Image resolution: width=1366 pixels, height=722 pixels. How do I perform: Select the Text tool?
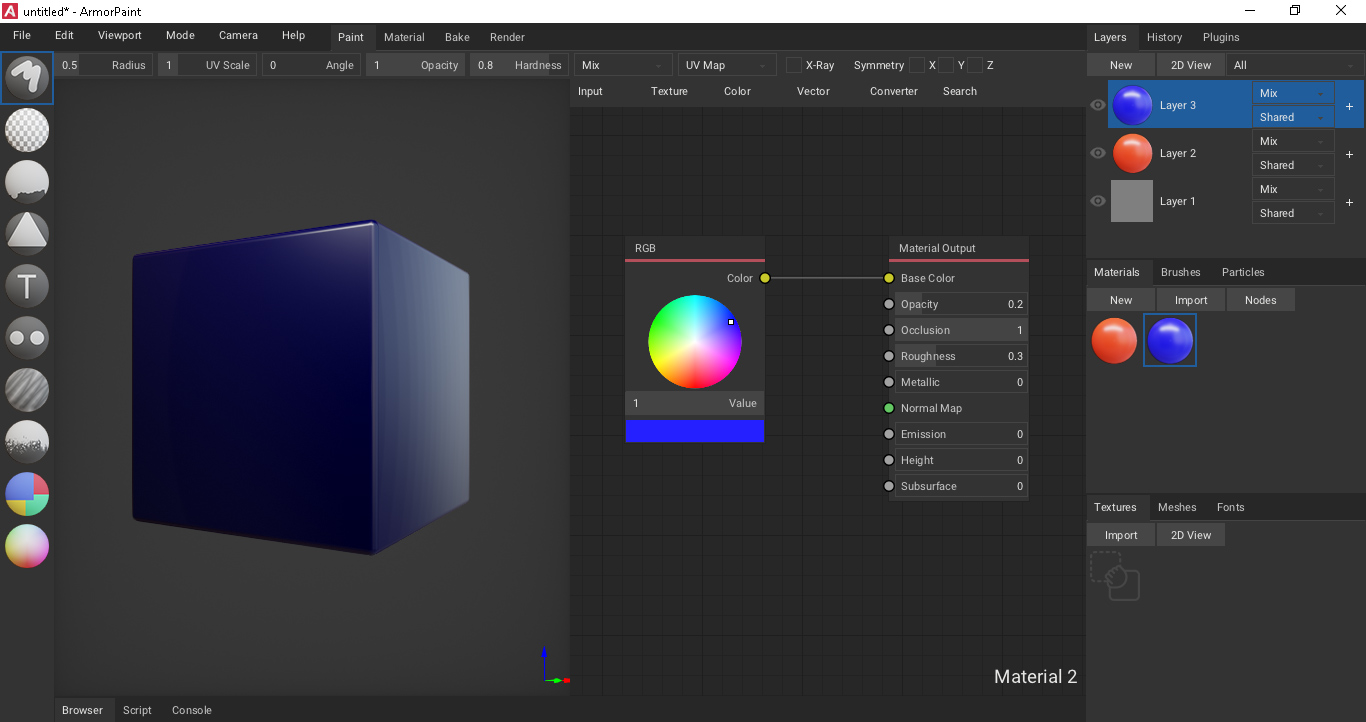(x=27, y=286)
